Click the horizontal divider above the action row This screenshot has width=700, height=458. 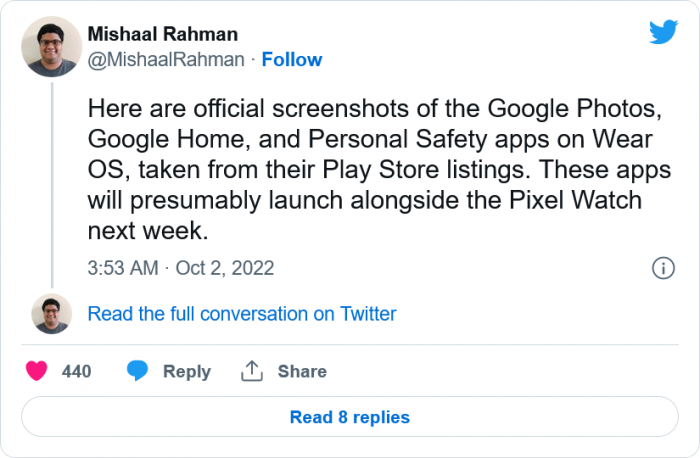[x=350, y=345]
